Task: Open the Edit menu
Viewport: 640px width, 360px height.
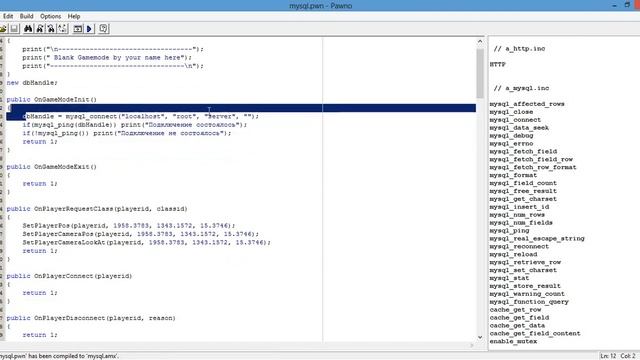Action: coord(8,16)
